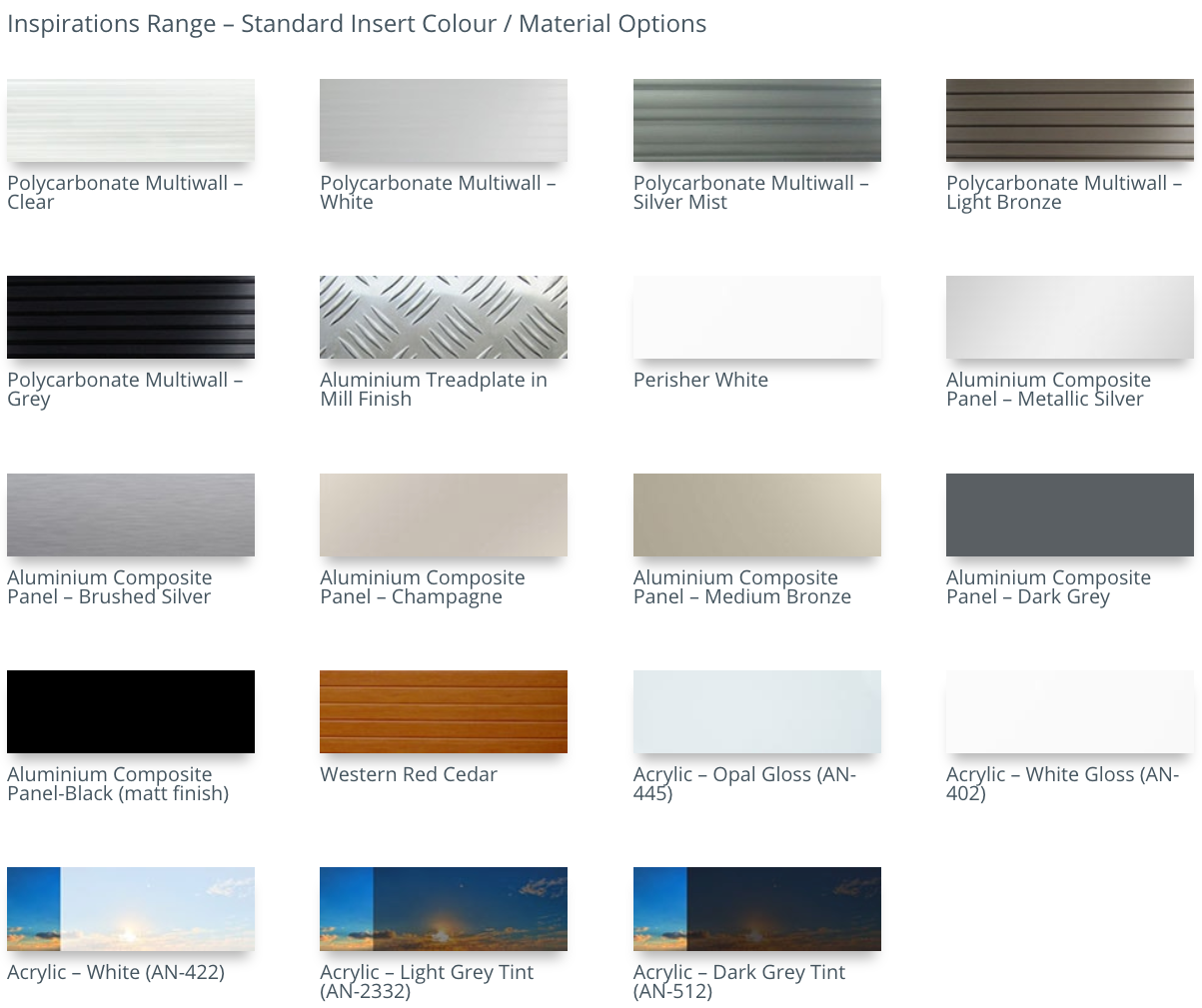Open the Aluminium Treadplate Mill Finish thumbnail

tap(444, 317)
